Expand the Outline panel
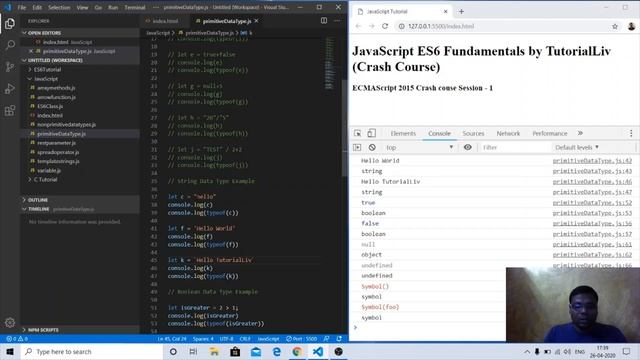Screen dimensions: 640x360 [x=80, y=200]
